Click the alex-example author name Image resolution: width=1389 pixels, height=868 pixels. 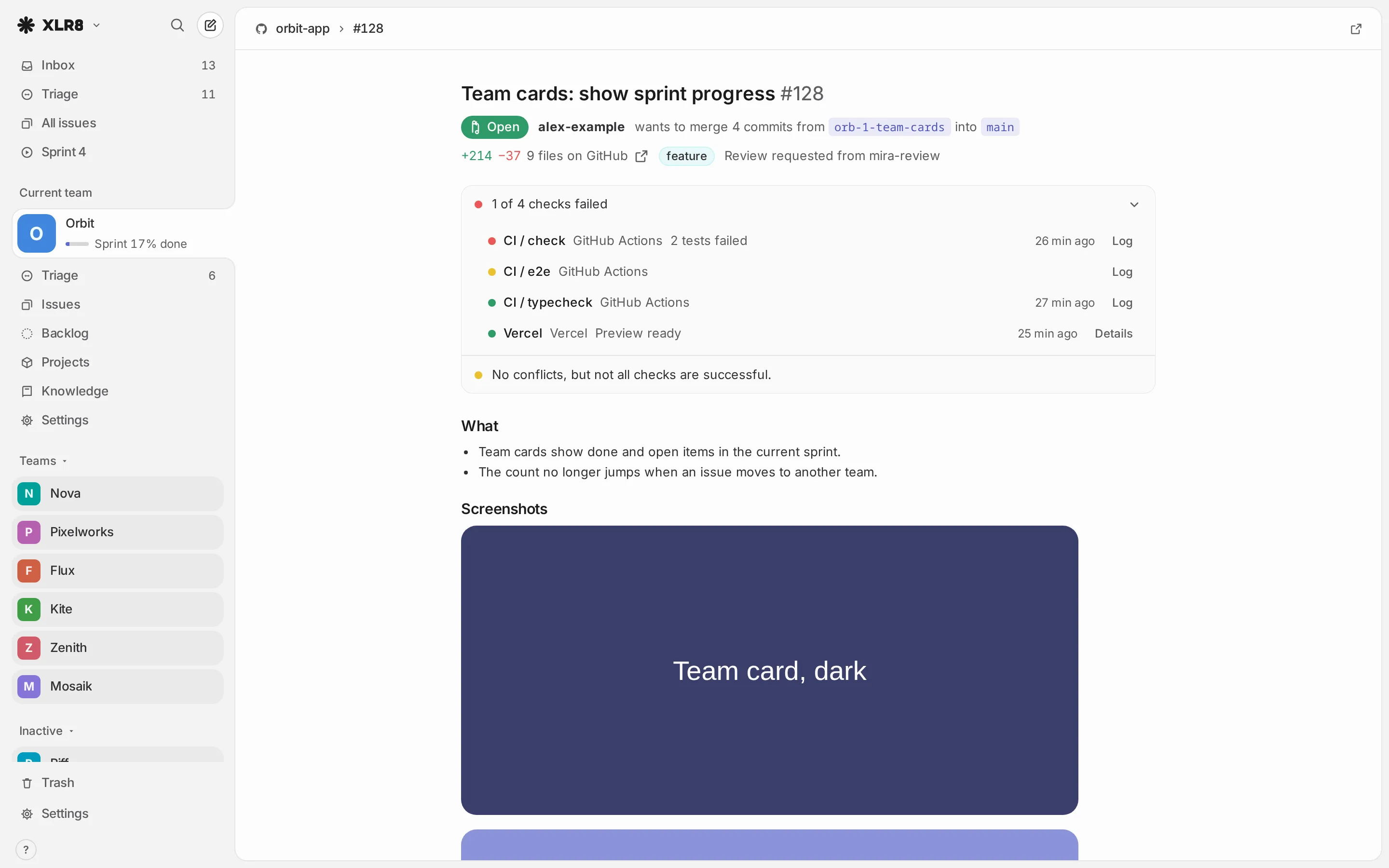581,127
